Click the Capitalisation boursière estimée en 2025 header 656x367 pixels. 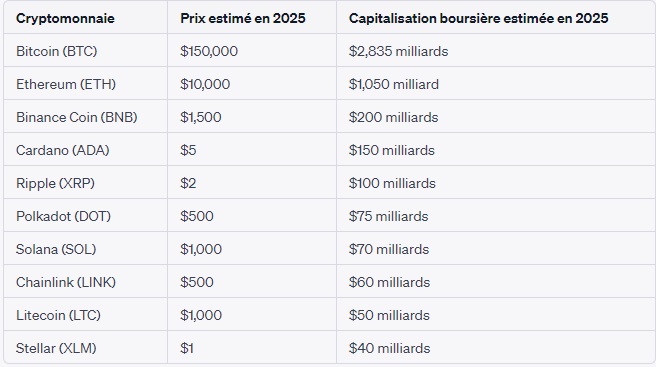click(x=479, y=18)
